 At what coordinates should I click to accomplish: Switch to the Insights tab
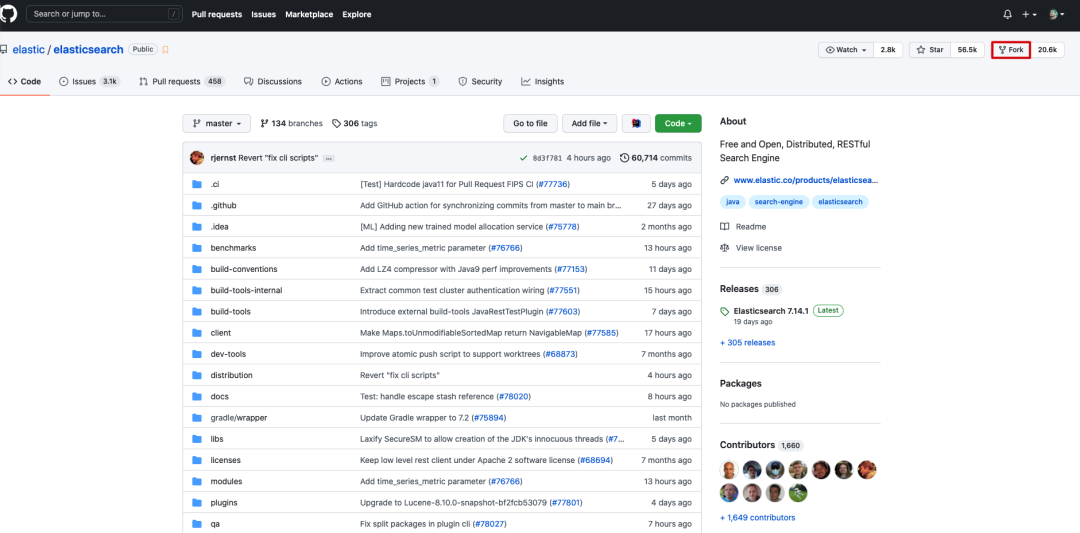(543, 81)
